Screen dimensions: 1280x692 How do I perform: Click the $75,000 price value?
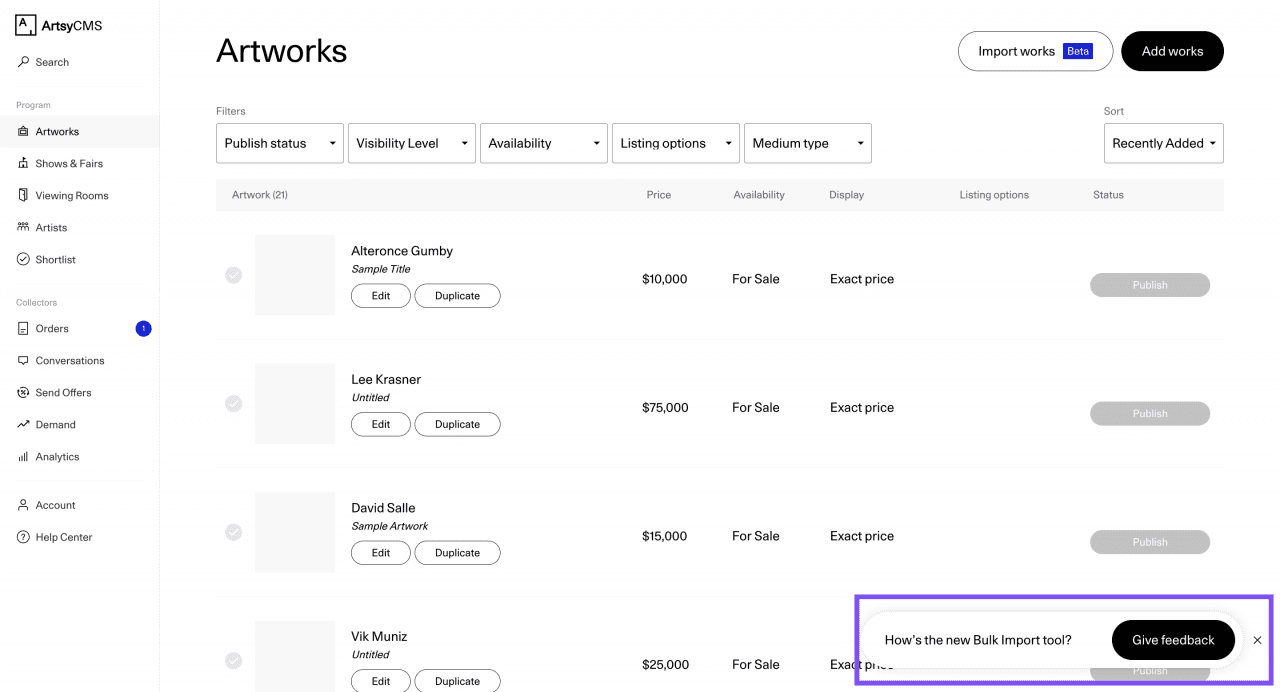(665, 407)
